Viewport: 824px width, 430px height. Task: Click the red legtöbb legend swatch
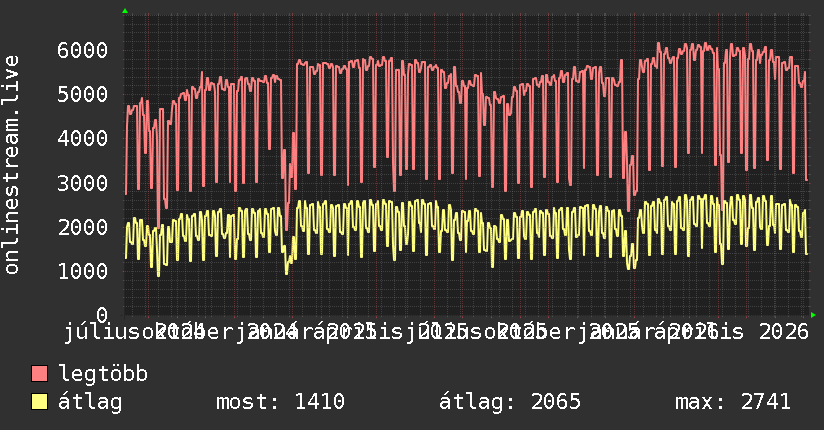40,374
